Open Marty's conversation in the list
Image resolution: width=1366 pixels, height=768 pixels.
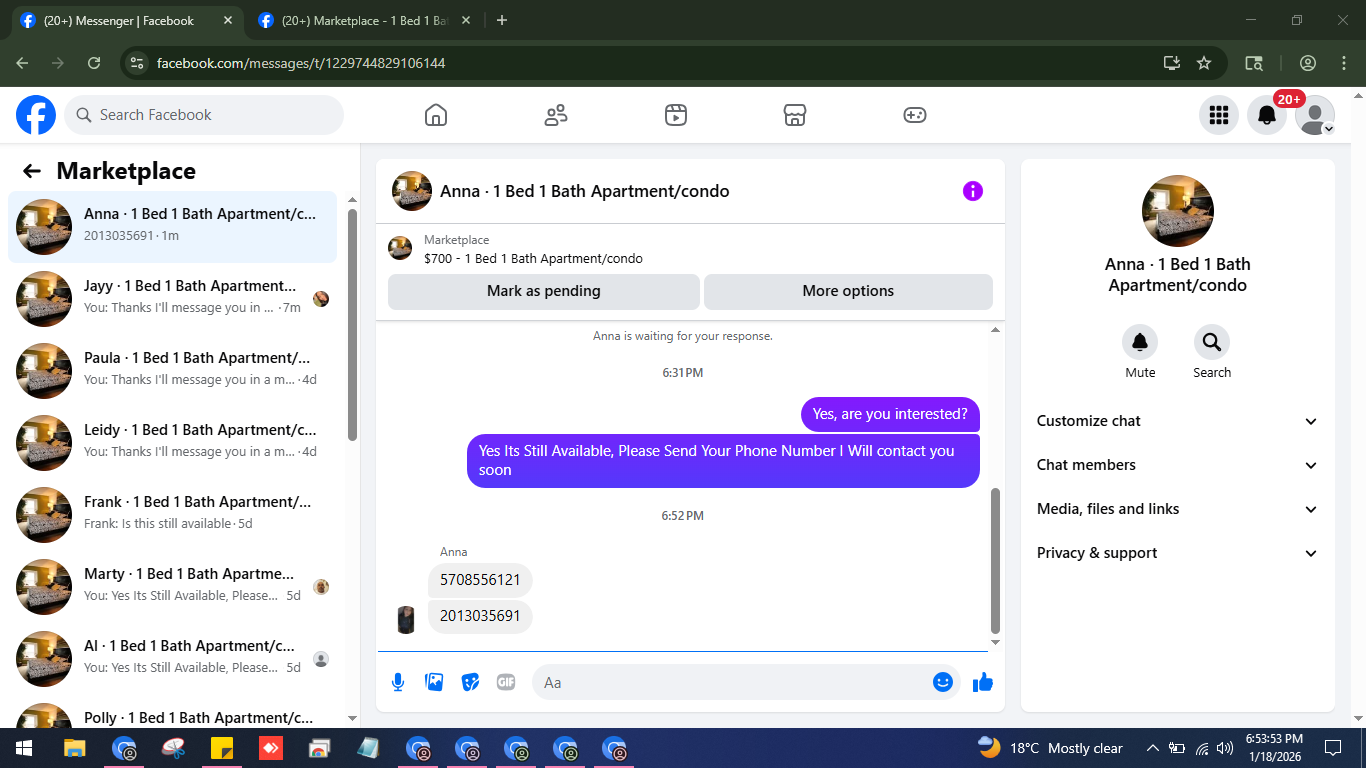tap(172, 587)
